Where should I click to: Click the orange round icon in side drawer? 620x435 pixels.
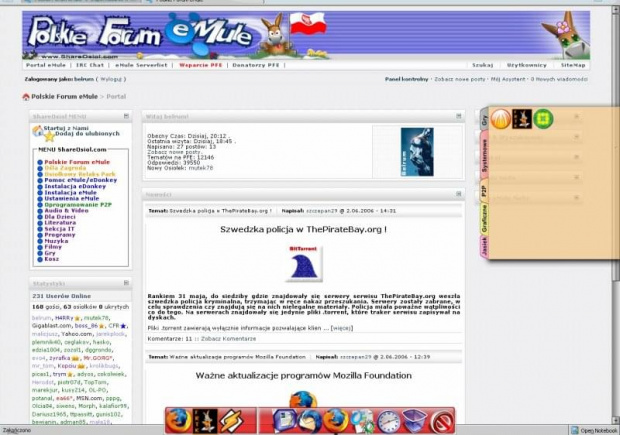coord(500,120)
